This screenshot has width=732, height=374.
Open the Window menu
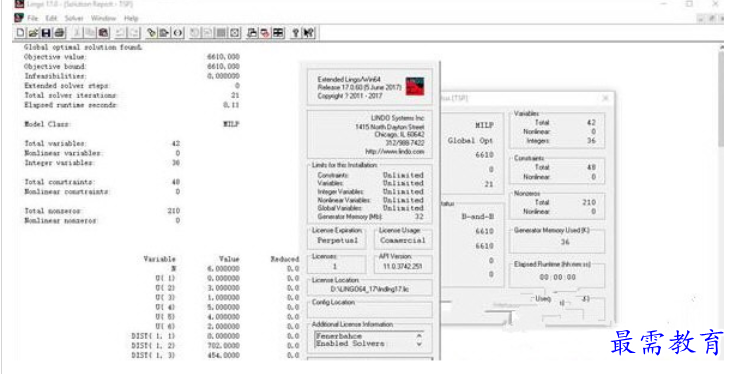tap(104, 18)
